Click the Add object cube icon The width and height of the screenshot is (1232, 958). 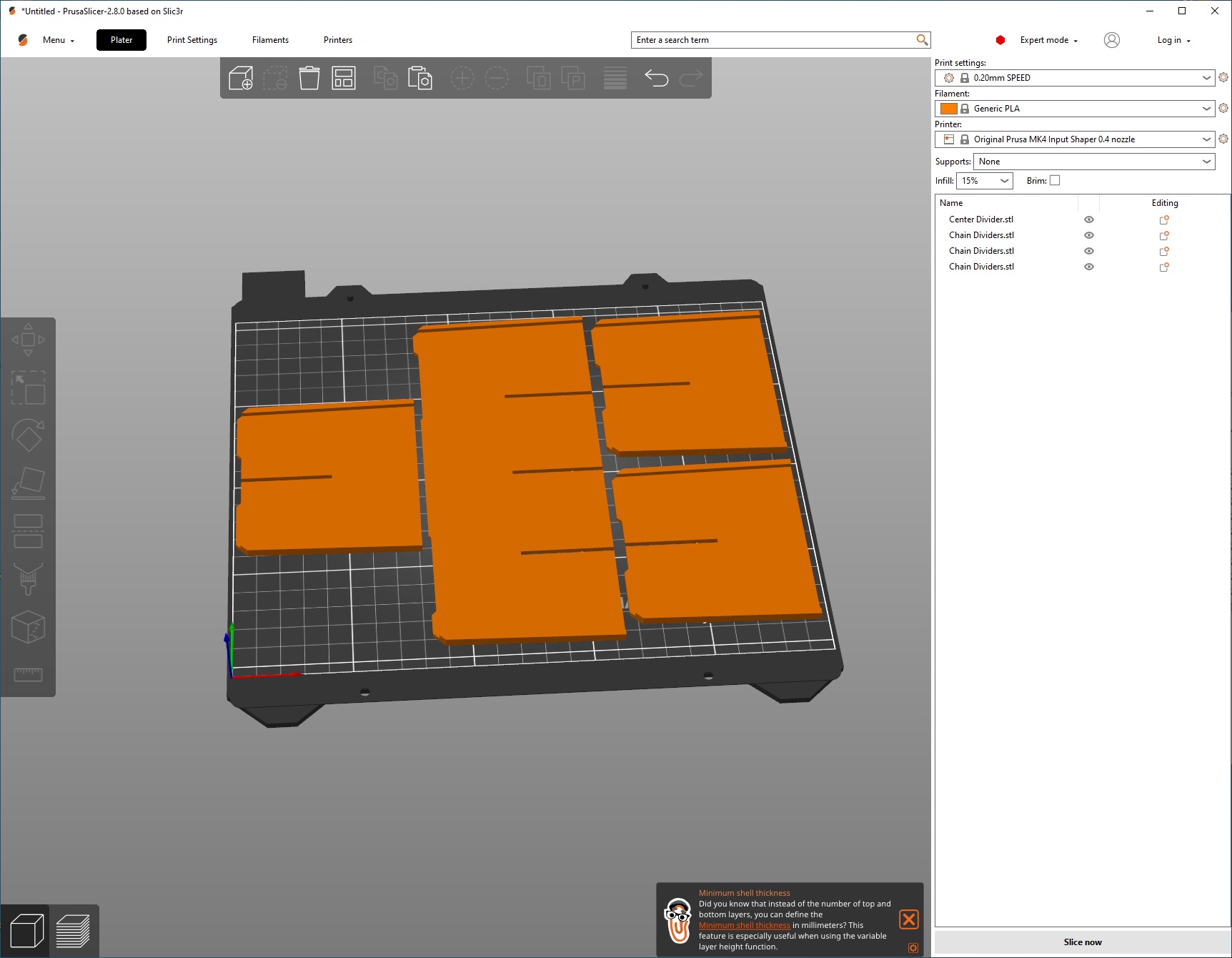point(241,78)
